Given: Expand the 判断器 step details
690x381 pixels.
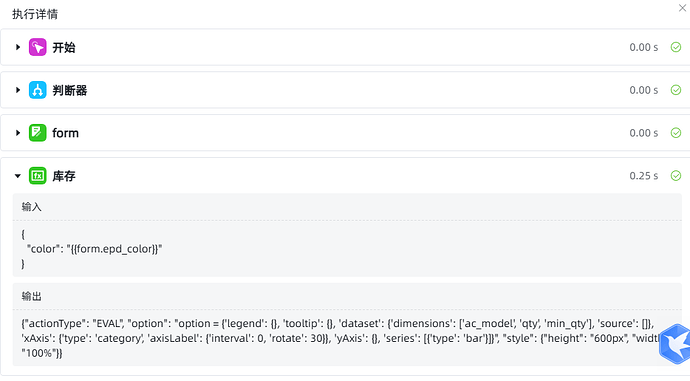Looking at the screenshot, I should click(18, 90).
